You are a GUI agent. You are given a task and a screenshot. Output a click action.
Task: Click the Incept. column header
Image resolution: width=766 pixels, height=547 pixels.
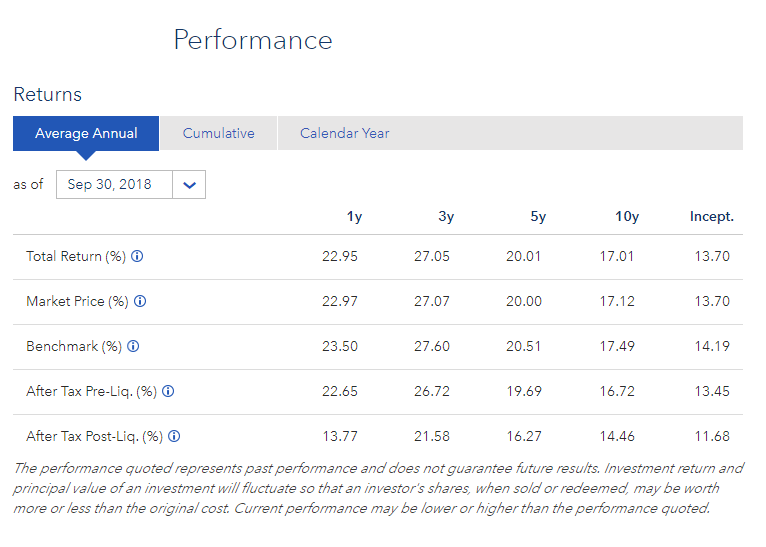point(711,216)
